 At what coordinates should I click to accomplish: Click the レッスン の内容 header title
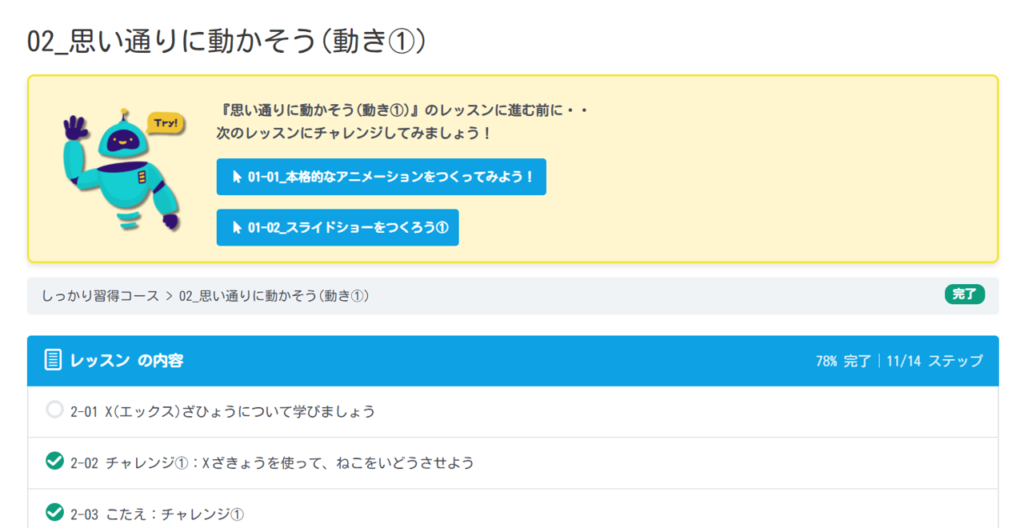click(127, 360)
